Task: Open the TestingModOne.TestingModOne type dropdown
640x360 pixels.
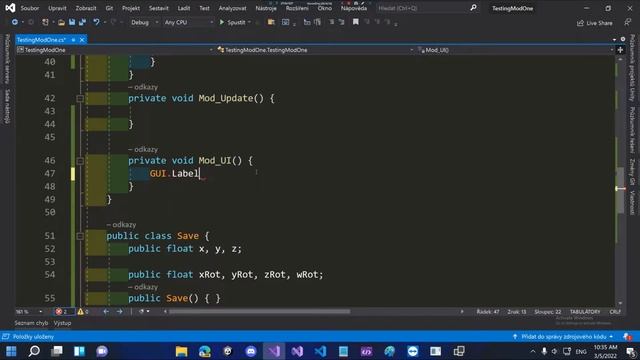Action: point(315,50)
